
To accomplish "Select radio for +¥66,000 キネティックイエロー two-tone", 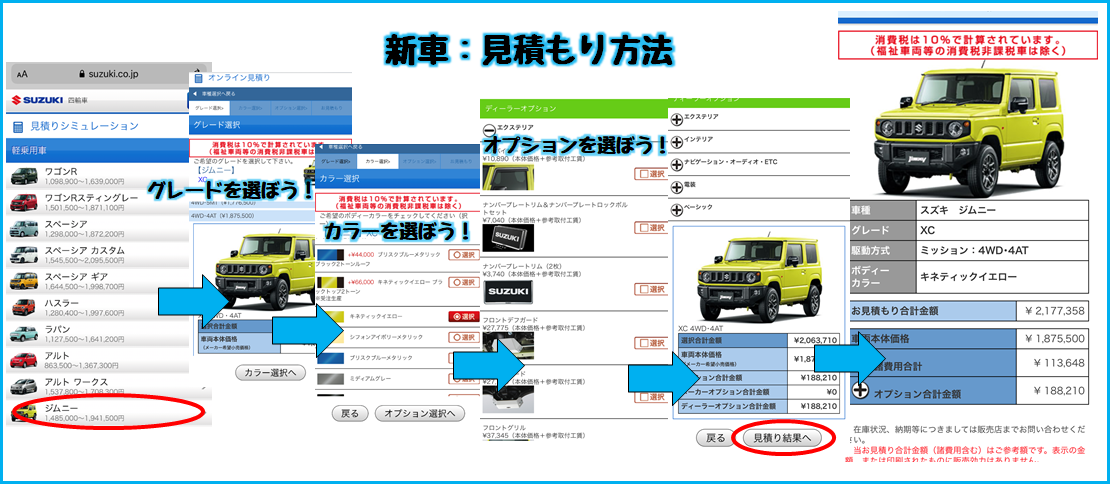I will 464,282.
